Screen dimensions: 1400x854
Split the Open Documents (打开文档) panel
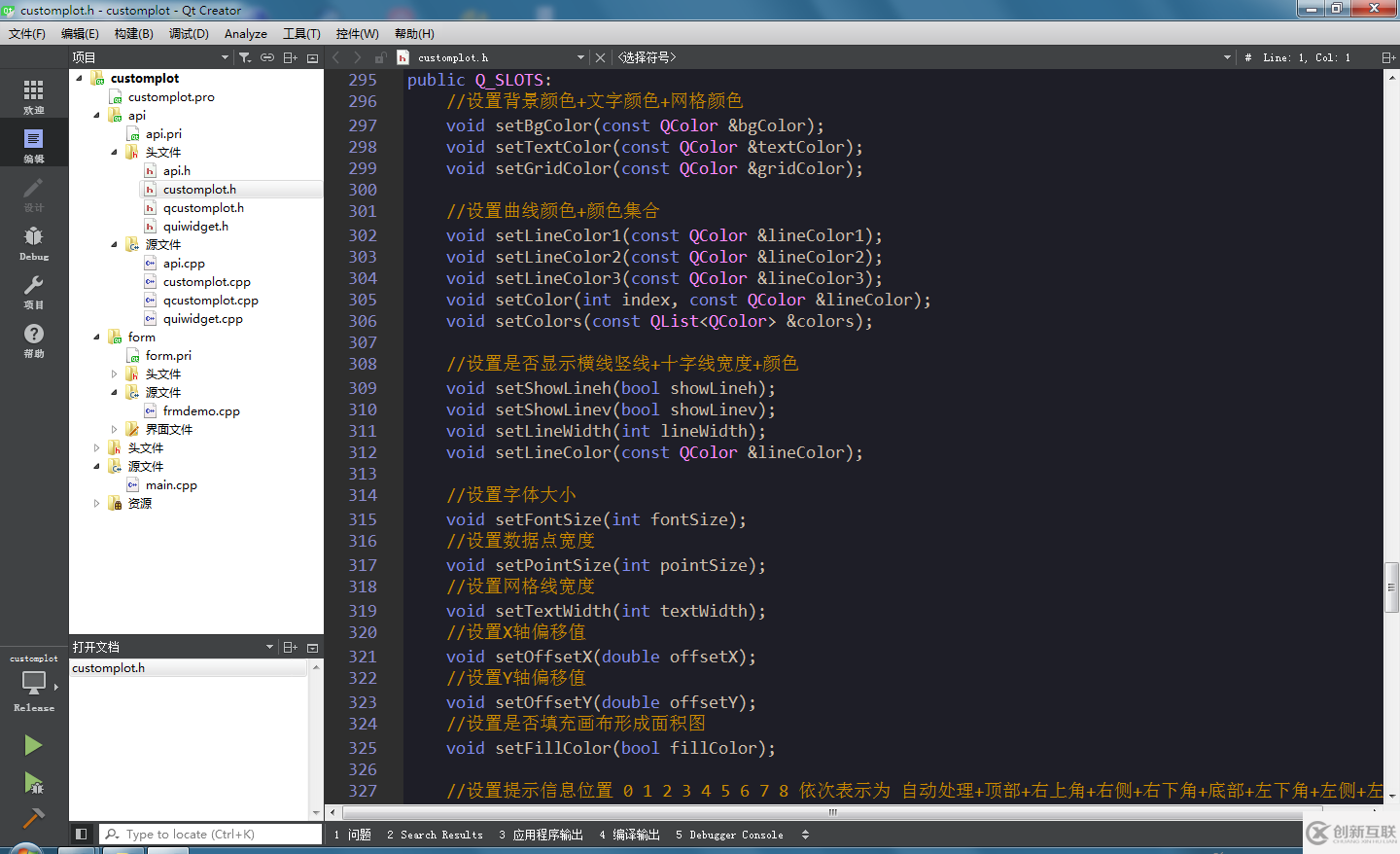(290, 647)
